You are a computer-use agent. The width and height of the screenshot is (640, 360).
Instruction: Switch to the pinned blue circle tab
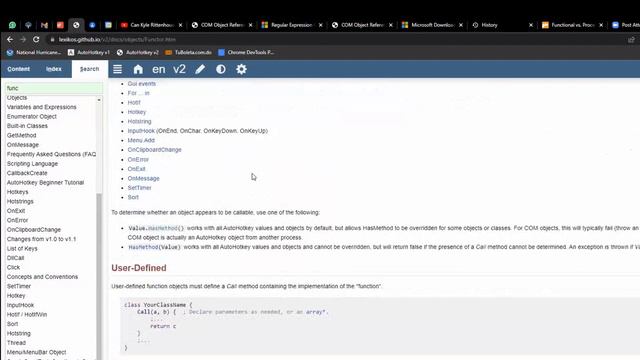pos(92,25)
